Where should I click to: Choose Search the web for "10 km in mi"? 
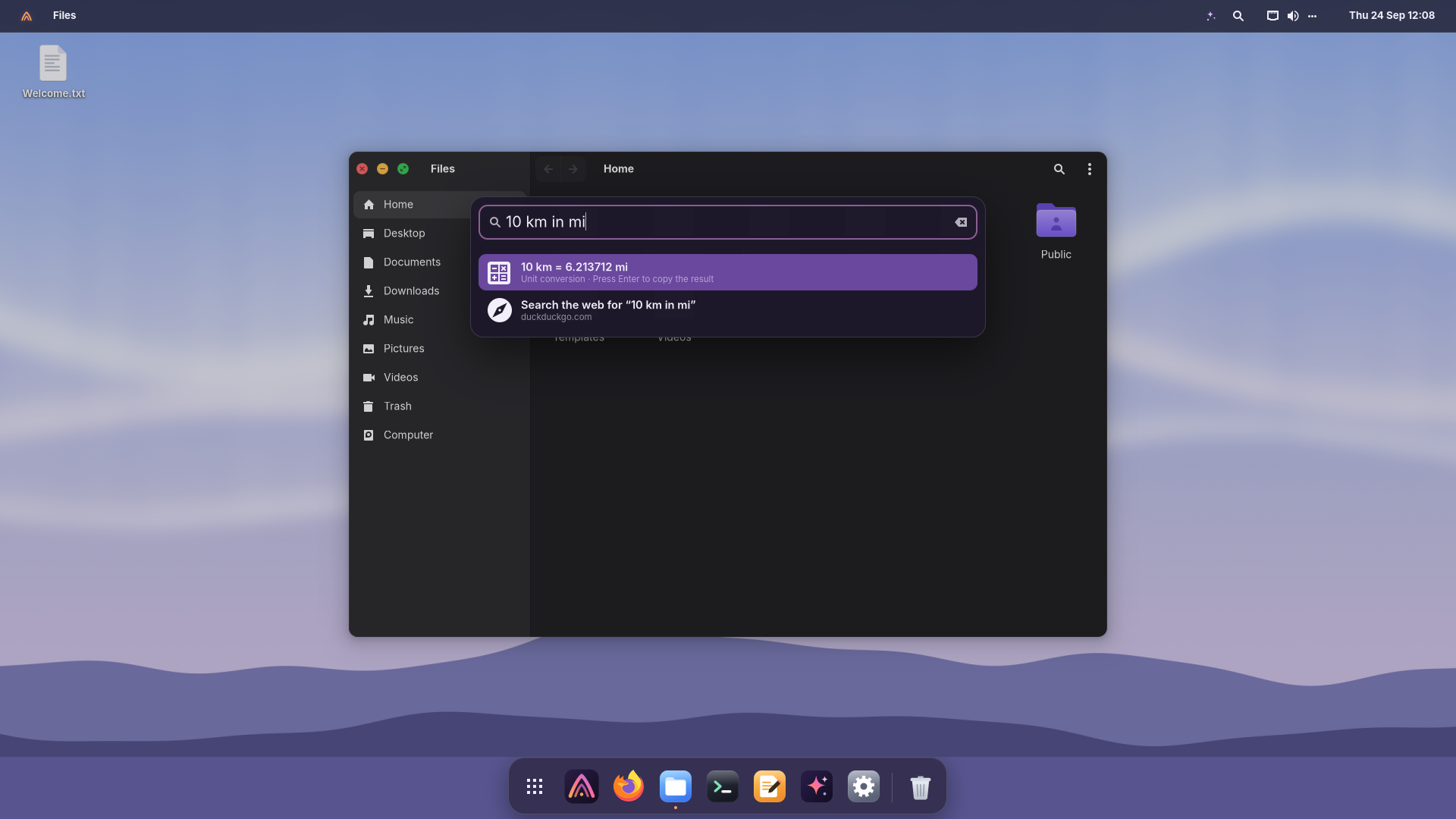(727, 310)
